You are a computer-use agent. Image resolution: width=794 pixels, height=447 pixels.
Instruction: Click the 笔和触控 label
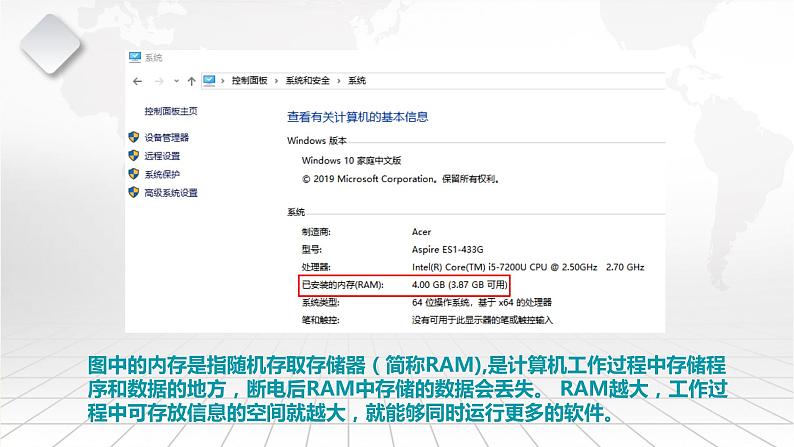point(321,320)
